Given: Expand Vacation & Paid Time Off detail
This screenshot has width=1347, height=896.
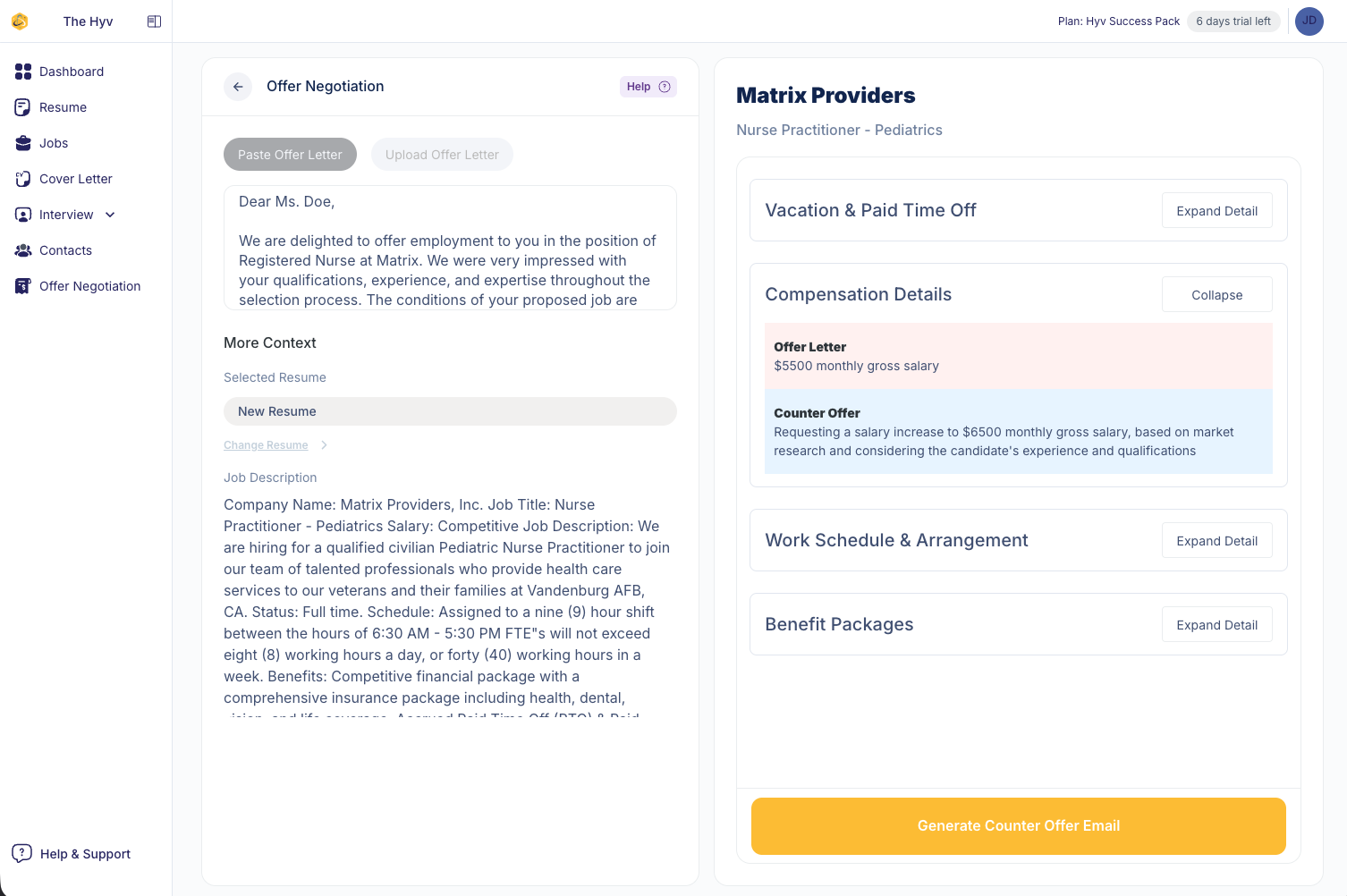Looking at the screenshot, I should point(1216,211).
